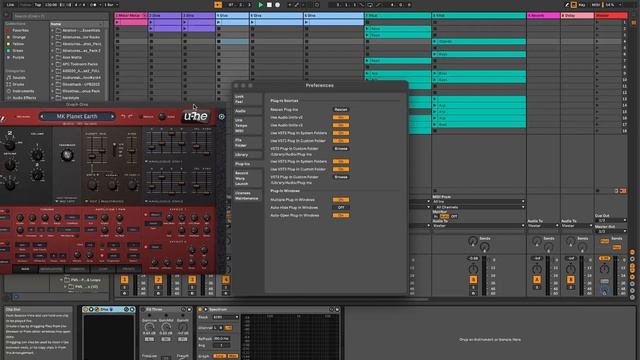Image resolution: width=640 pixels, height=360 pixels.
Task: Open the Look Feel preferences tab
Action: click(x=247, y=99)
